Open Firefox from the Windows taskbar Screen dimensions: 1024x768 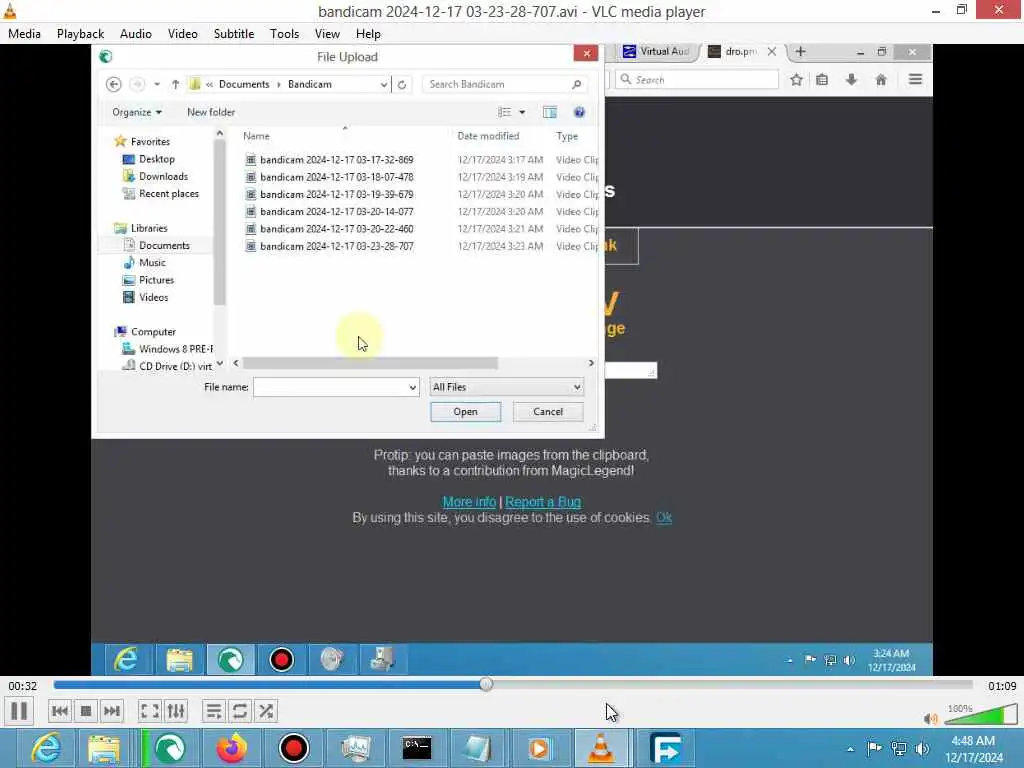(x=232, y=748)
